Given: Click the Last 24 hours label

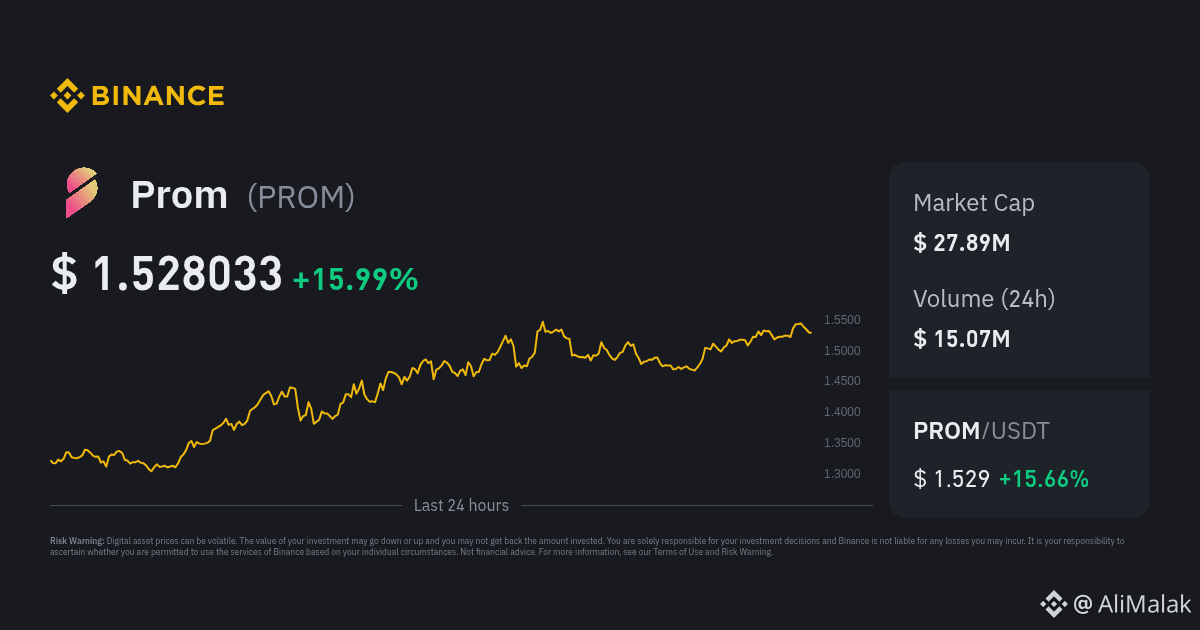Looking at the screenshot, I should (461, 506).
